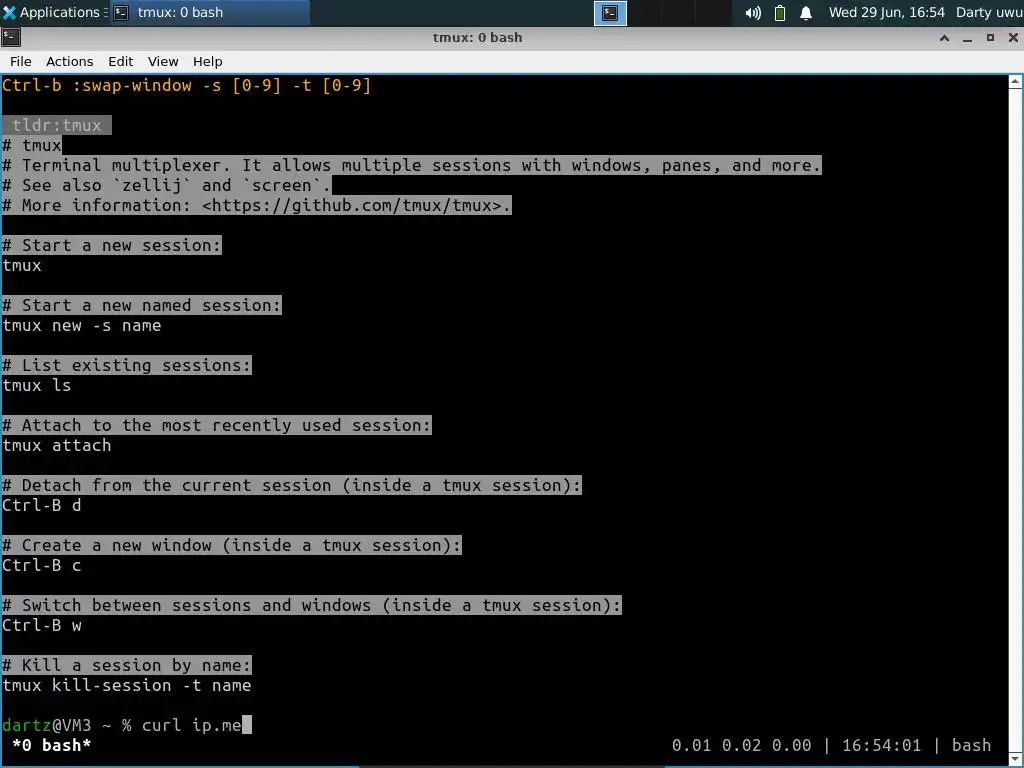The image size is (1024, 768).
Task: Click the '*0 bash*' tmux window tab
Action: tap(52, 745)
